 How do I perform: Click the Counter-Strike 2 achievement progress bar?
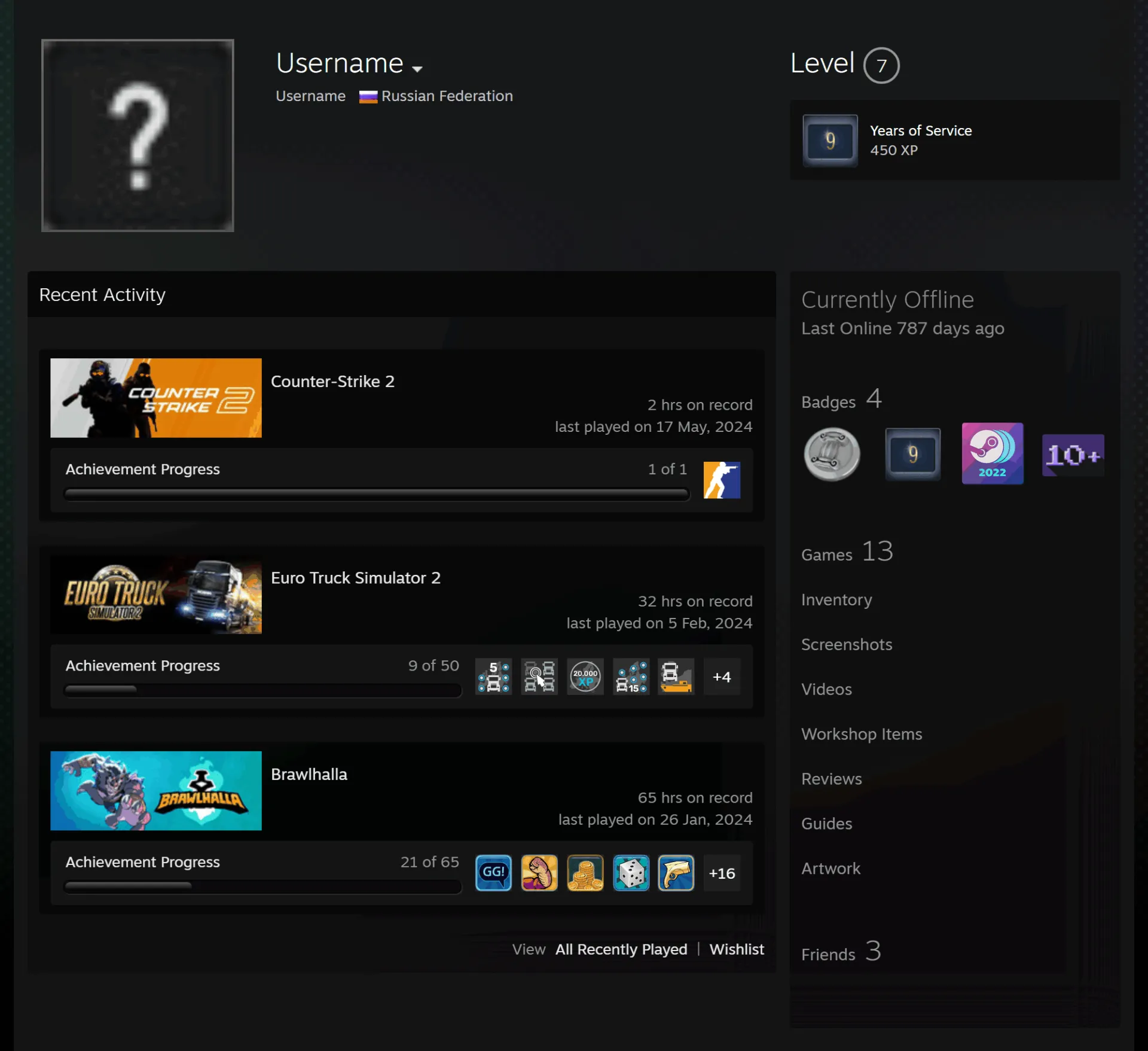click(x=377, y=495)
